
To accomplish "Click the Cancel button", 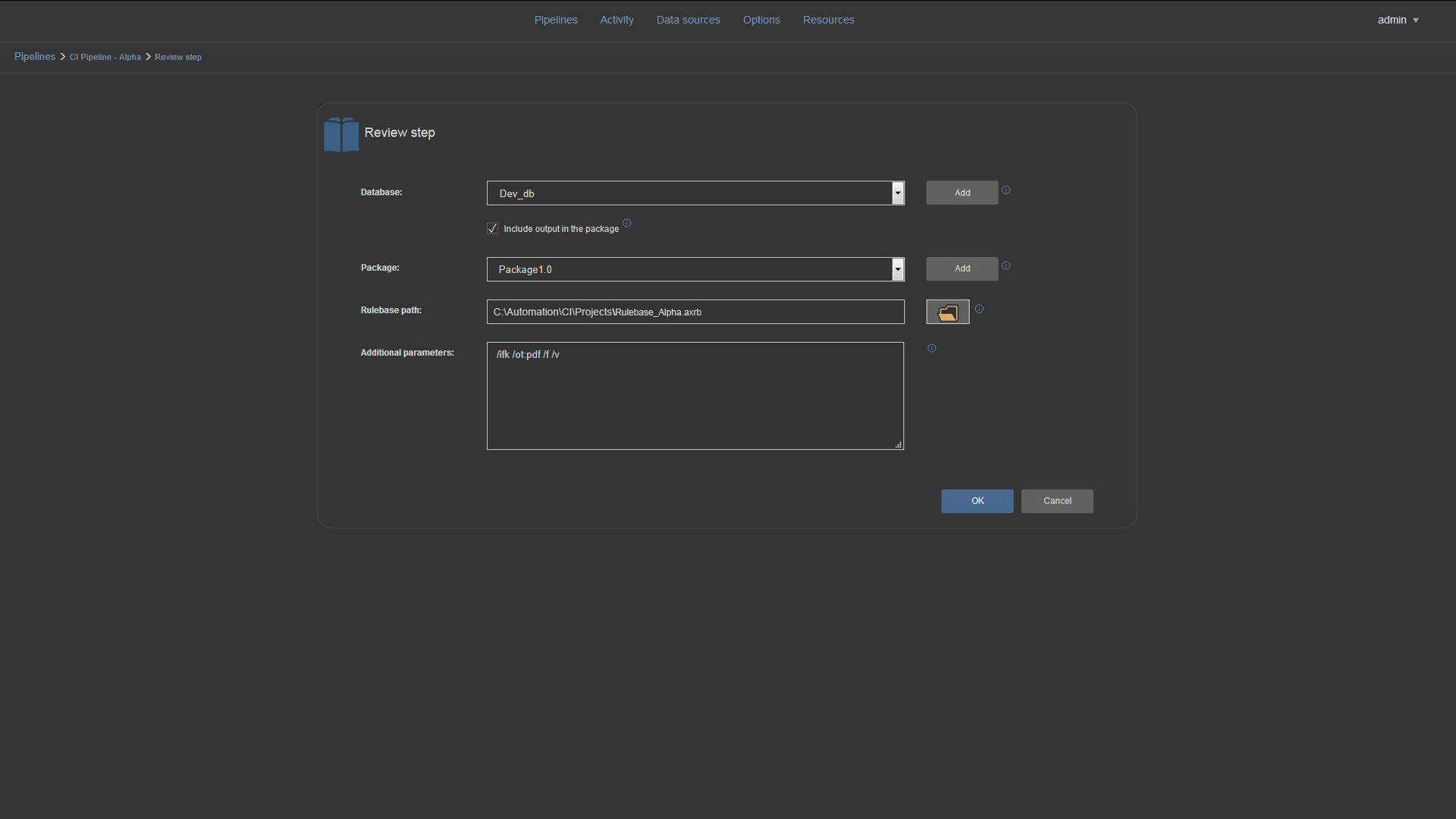I will point(1056,500).
